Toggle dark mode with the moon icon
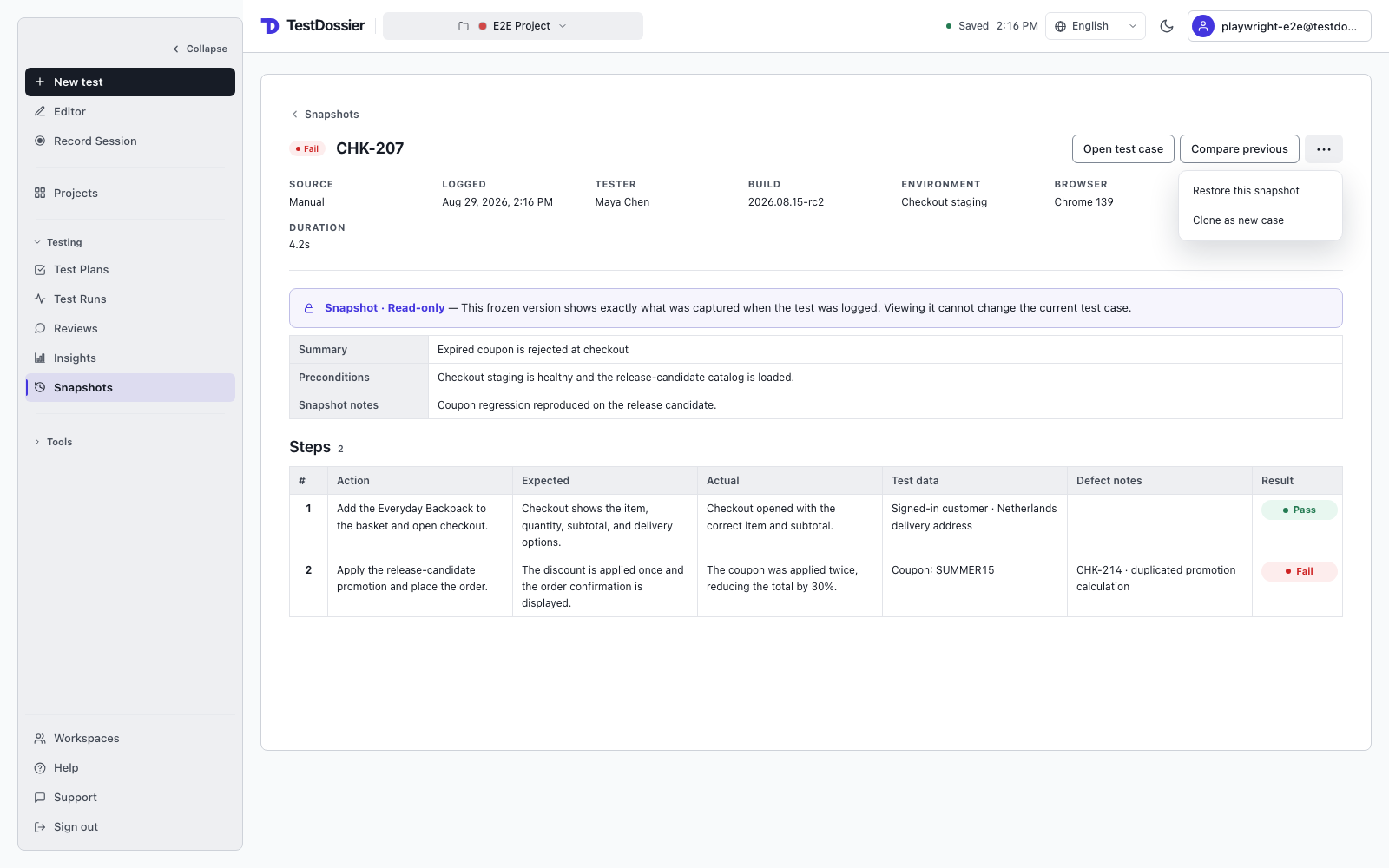1389x868 pixels. 1167,26
